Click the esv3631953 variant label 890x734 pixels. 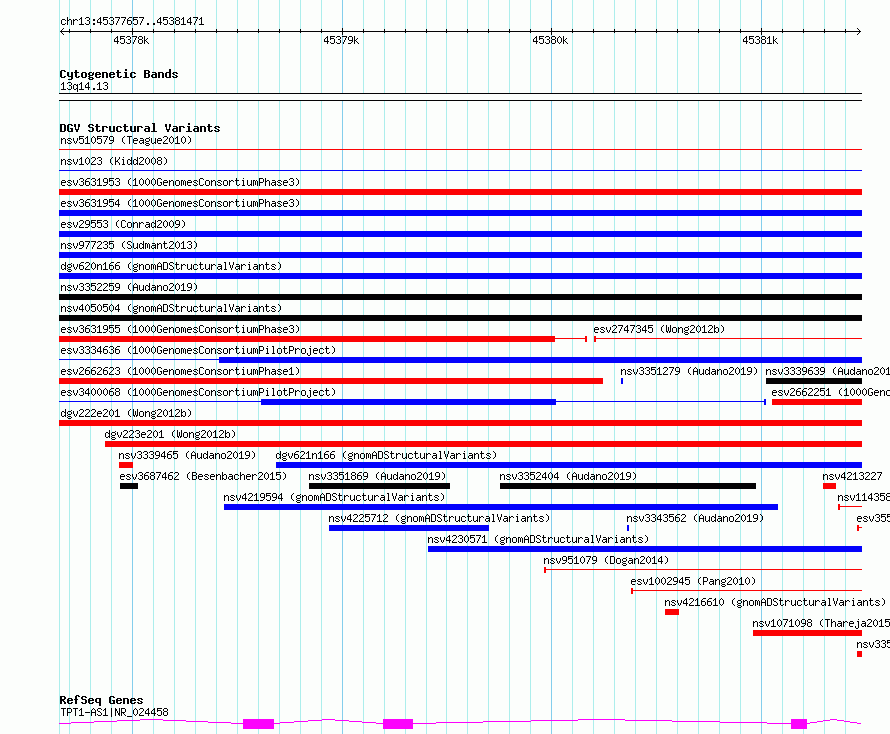coord(180,182)
